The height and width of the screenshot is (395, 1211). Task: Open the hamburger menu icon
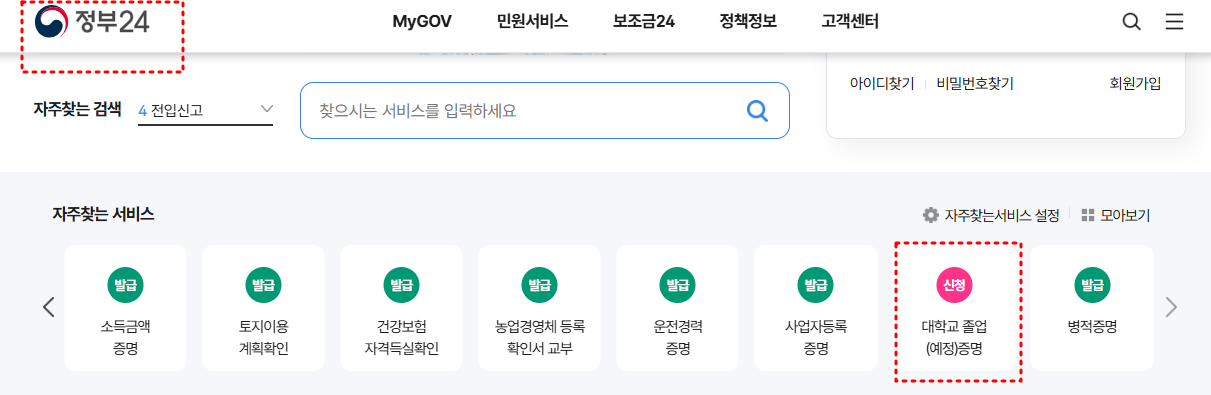point(1174,22)
